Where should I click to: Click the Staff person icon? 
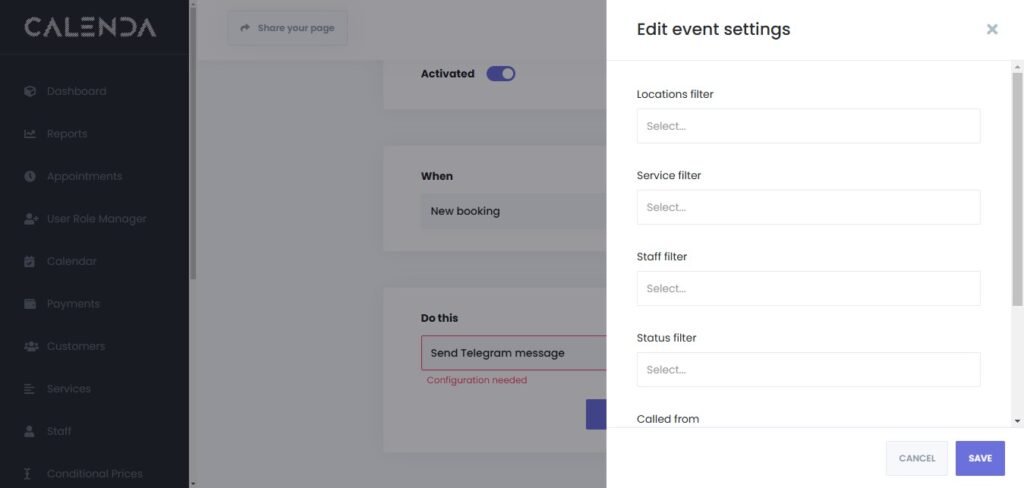point(30,431)
